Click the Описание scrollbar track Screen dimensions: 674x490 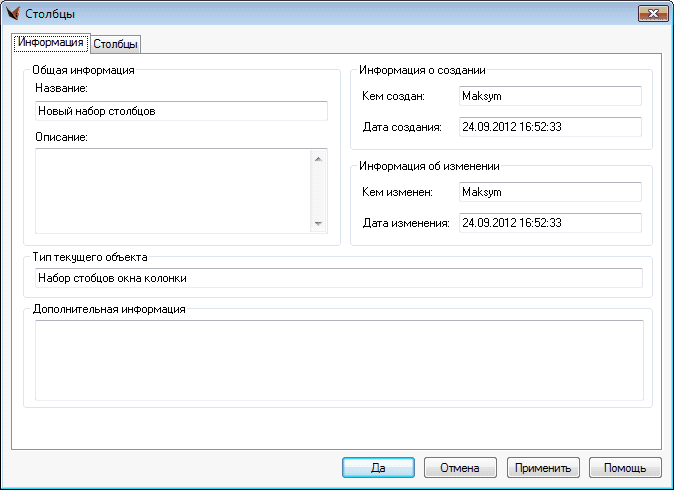tap(319, 191)
